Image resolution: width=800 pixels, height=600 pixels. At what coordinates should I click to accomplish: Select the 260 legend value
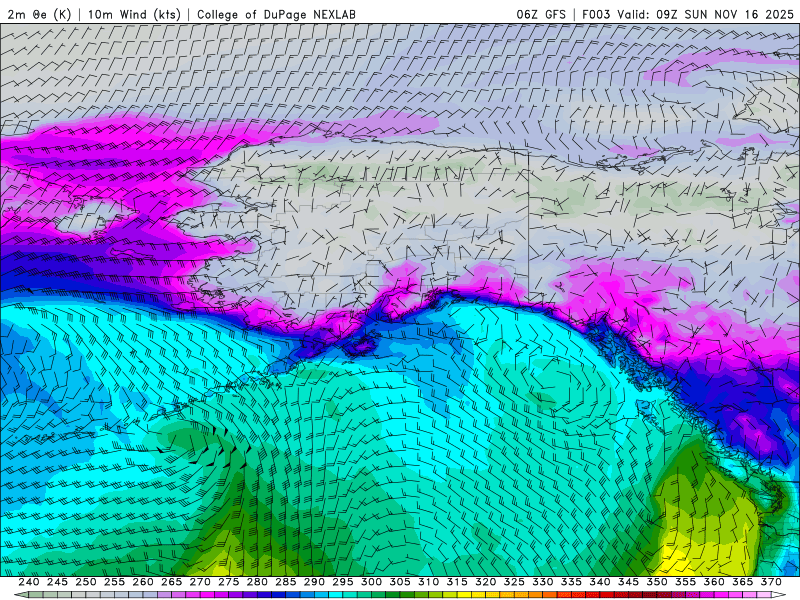pyautogui.click(x=143, y=582)
